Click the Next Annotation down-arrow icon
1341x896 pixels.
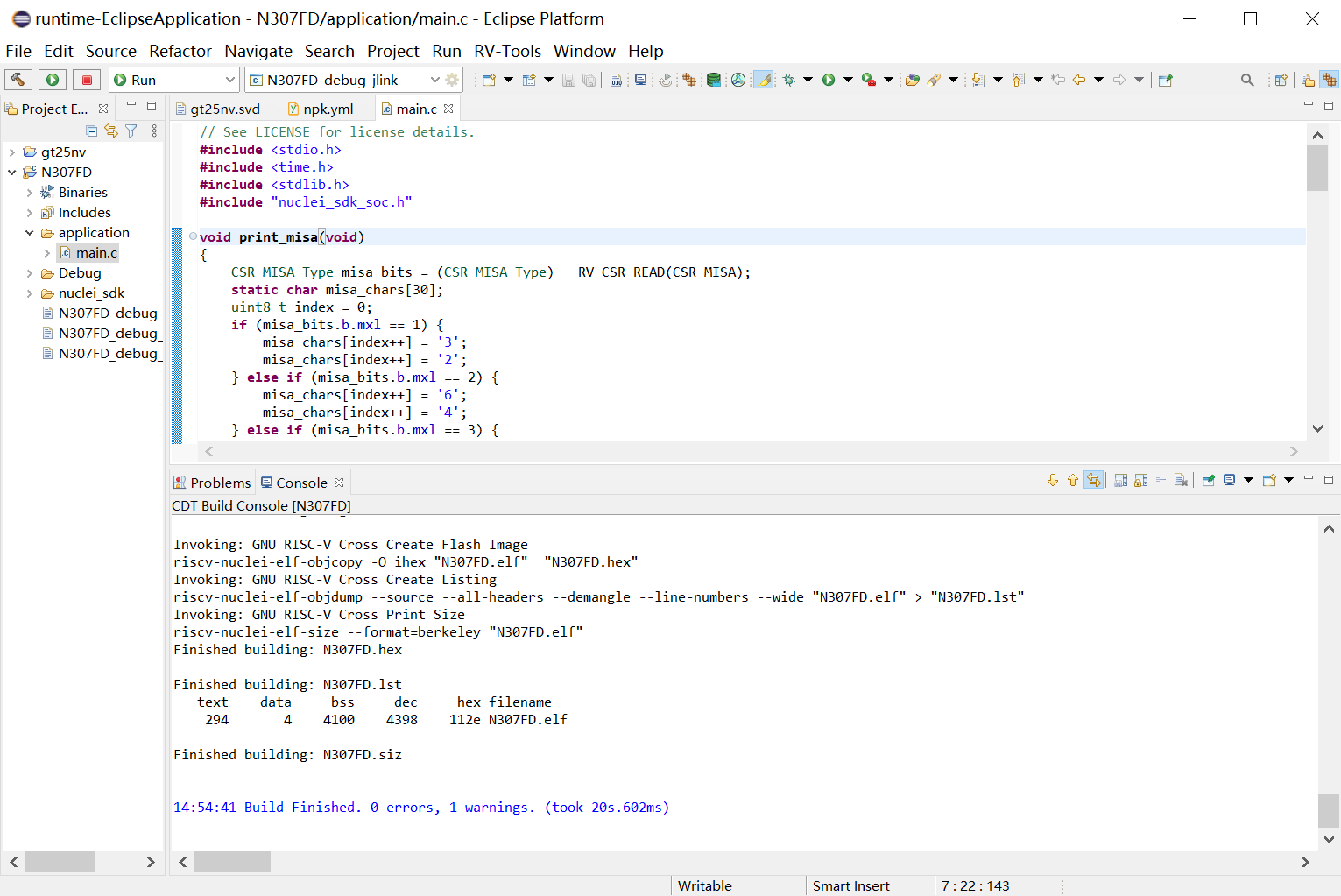coord(978,80)
